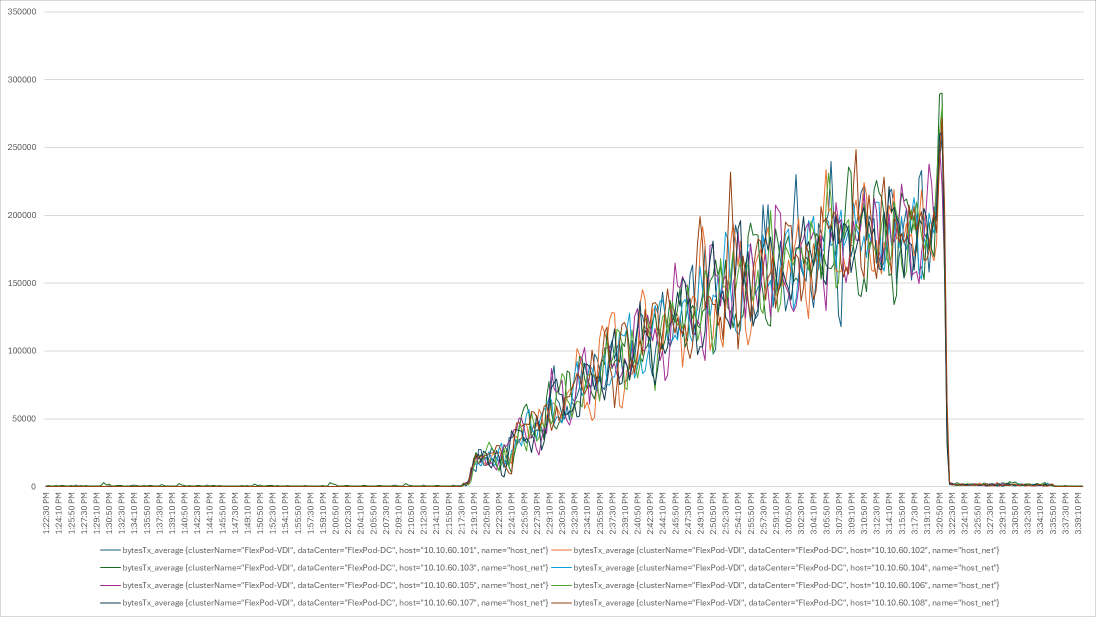Select the legend label for host "10.10.60.106"
Image resolution: width=1096 pixels, height=617 pixels.
pos(786,586)
